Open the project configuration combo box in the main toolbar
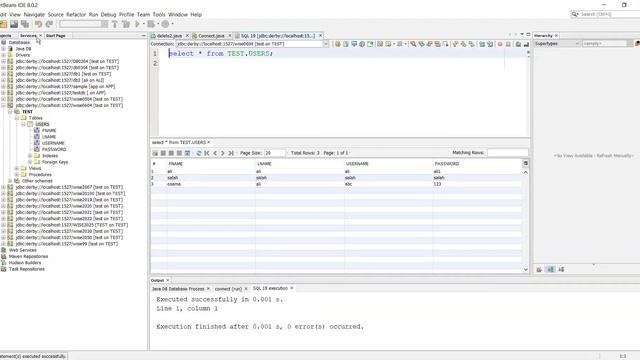This screenshot has width=640, height=360. click(84, 24)
